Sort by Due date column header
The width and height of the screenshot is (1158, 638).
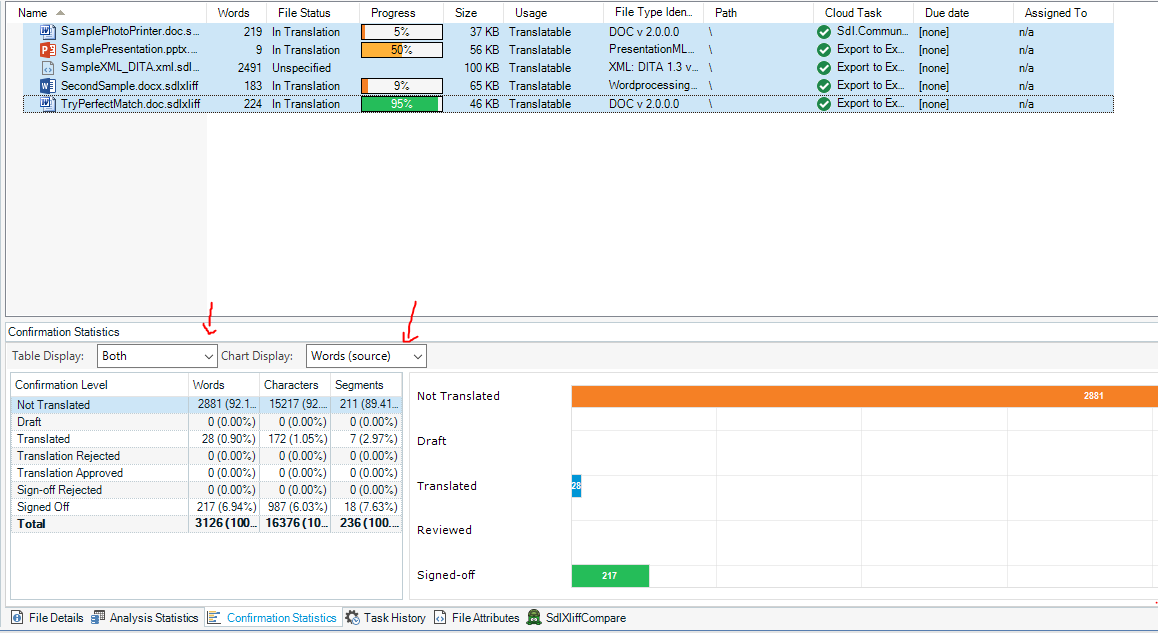[x=963, y=13]
